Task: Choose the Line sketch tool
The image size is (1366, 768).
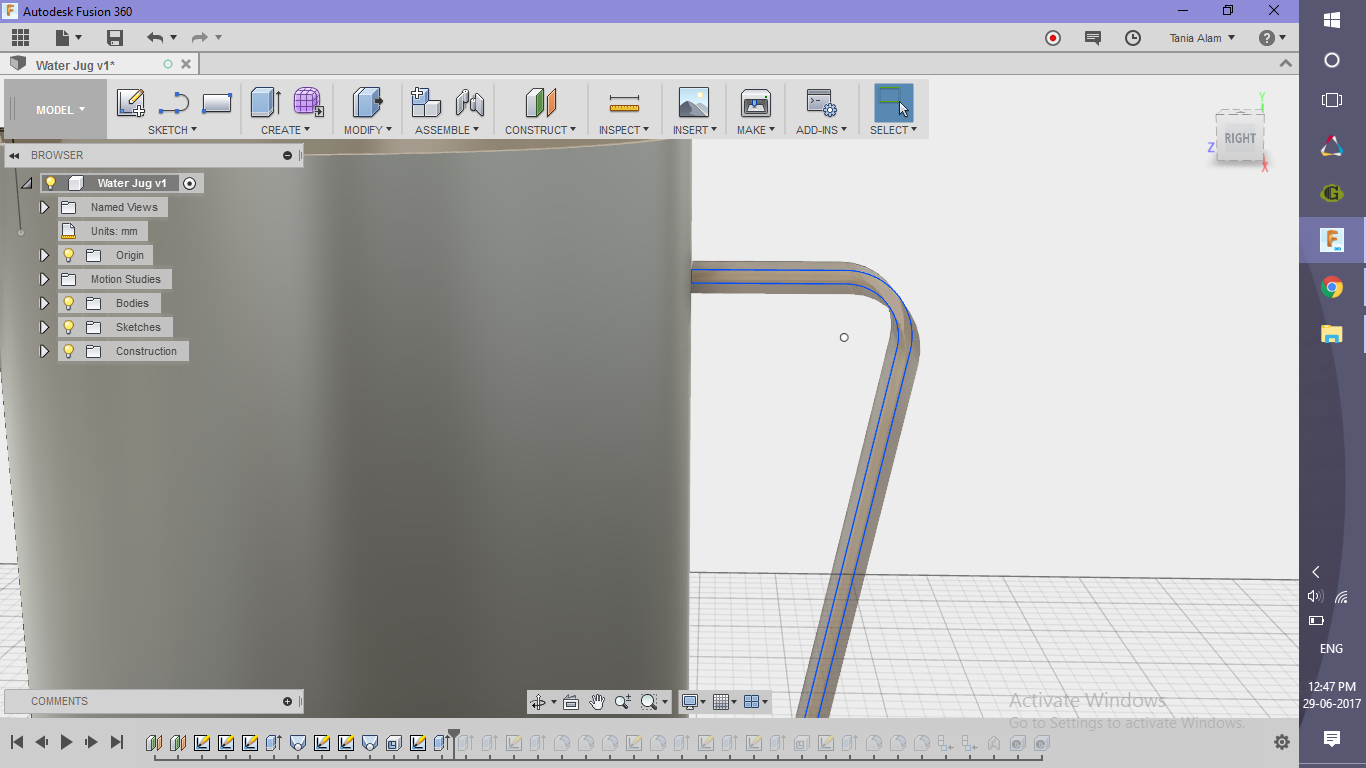Action: point(174,103)
